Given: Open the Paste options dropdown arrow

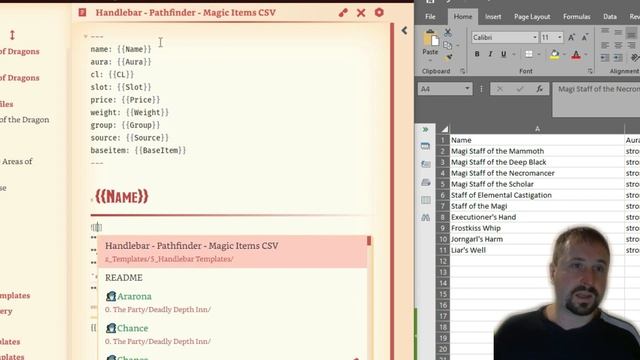Looking at the screenshot, I should click(430, 60).
